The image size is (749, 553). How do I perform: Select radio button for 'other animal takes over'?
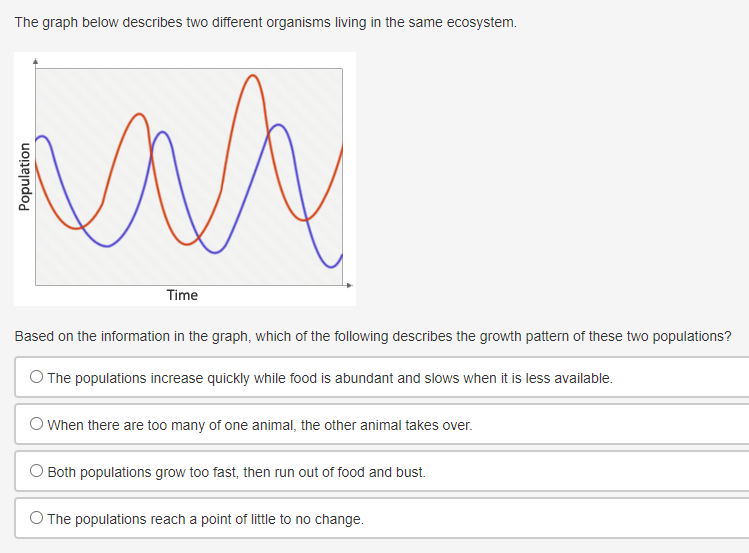(36, 424)
